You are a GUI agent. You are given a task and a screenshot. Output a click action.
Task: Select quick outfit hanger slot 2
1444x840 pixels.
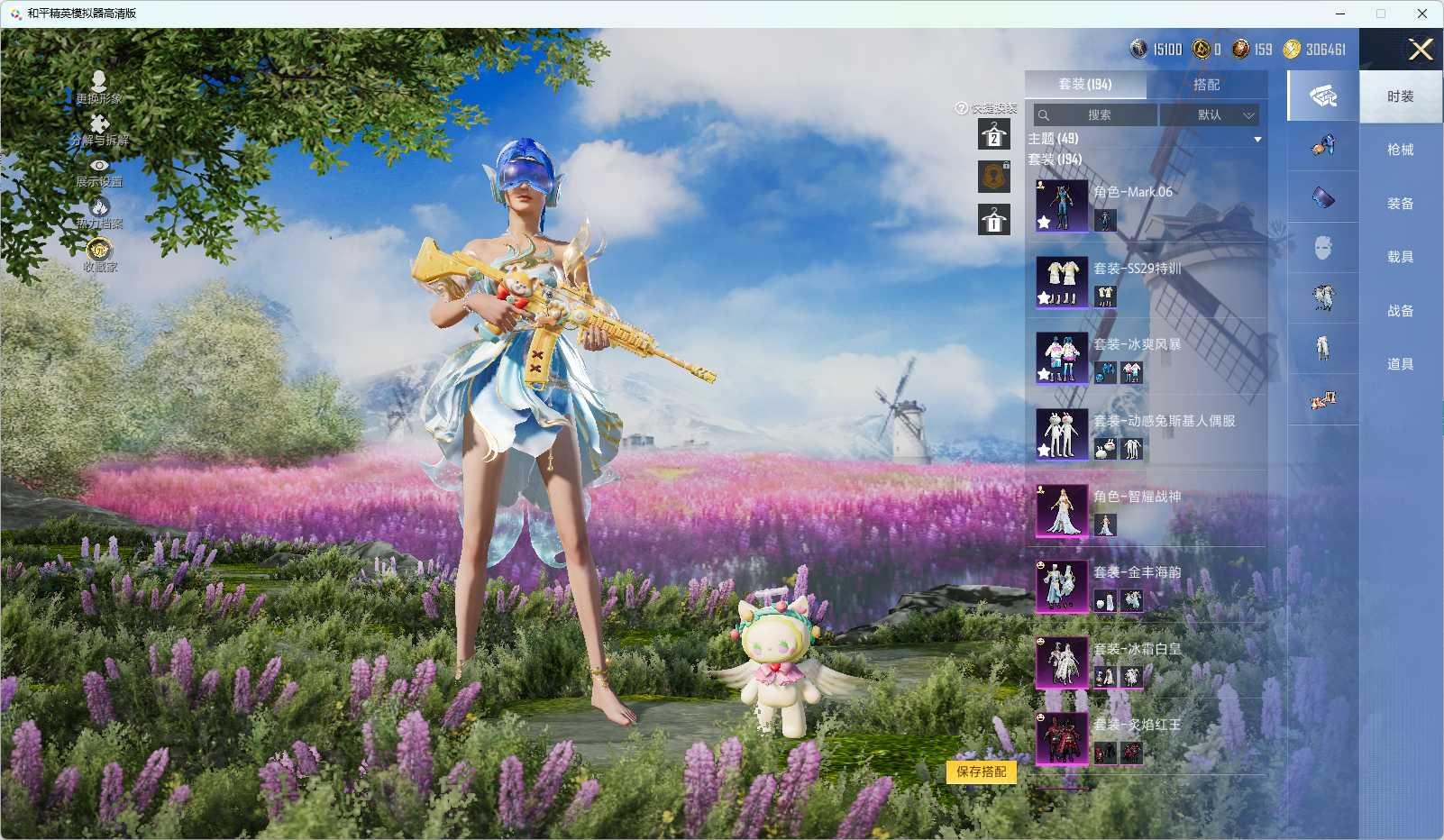(994, 135)
